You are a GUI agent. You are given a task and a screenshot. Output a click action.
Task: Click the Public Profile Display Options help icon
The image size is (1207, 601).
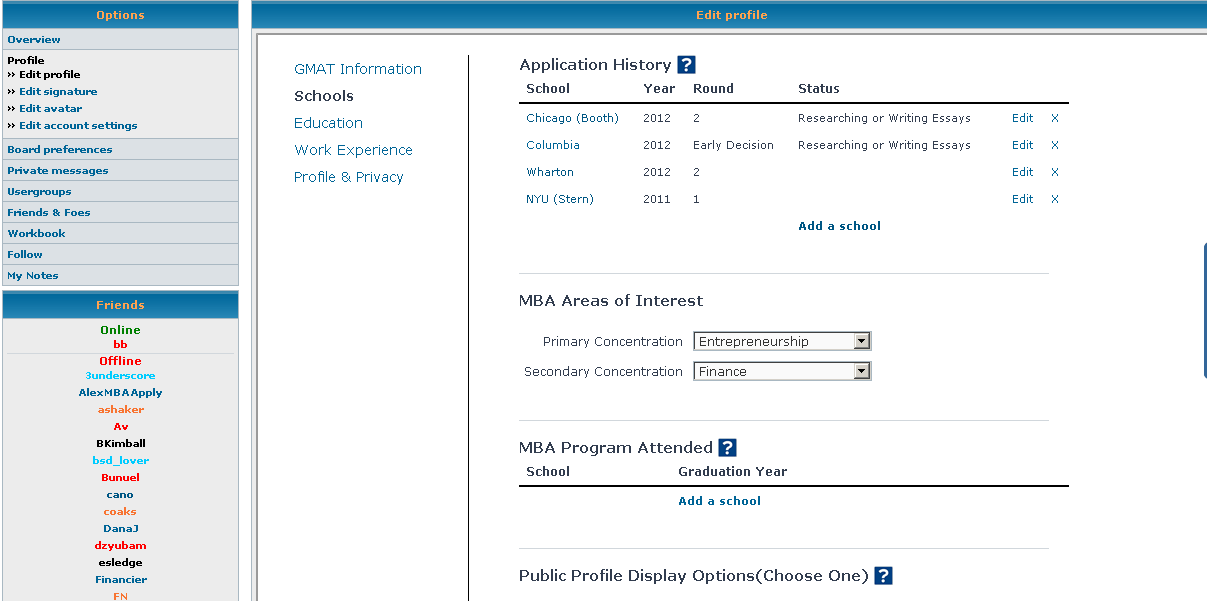point(883,576)
